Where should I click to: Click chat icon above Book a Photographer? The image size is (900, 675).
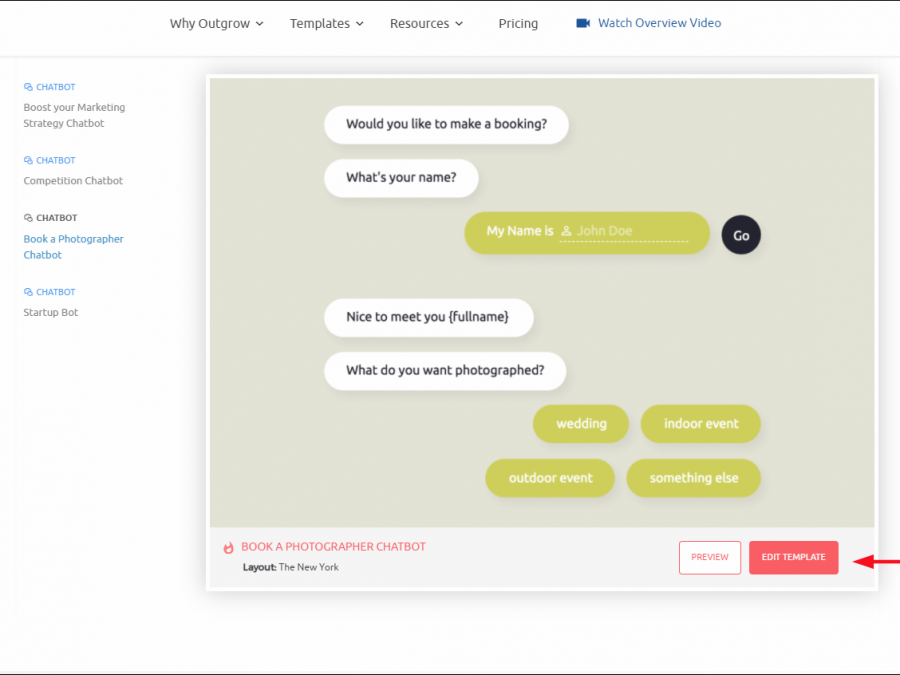(x=28, y=218)
